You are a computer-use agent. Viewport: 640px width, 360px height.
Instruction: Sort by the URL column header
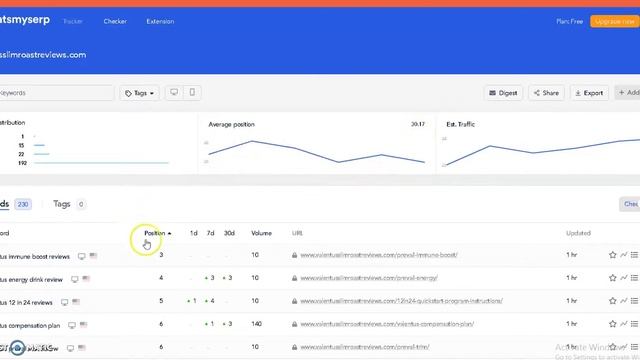pyautogui.click(x=297, y=233)
